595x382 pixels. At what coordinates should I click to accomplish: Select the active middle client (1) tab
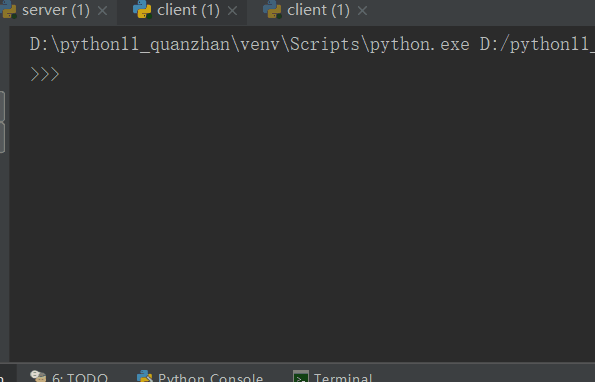[188, 10]
